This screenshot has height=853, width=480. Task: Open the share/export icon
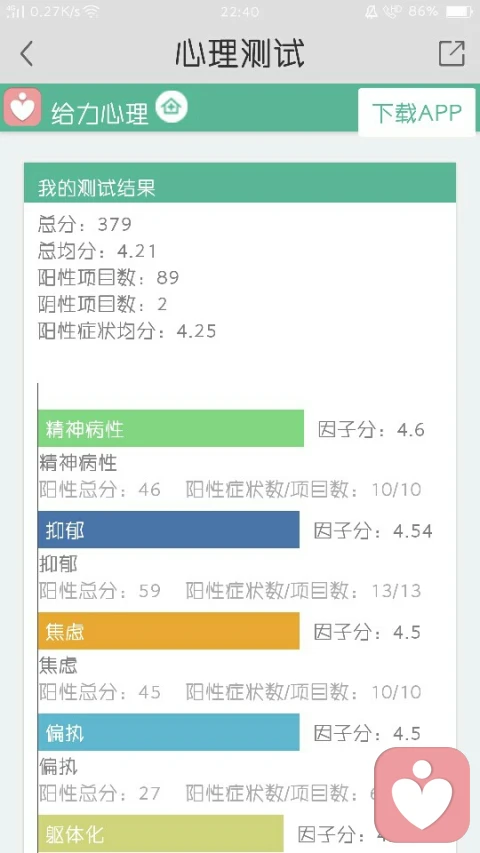pyautogui.click(x=452, y=53)
